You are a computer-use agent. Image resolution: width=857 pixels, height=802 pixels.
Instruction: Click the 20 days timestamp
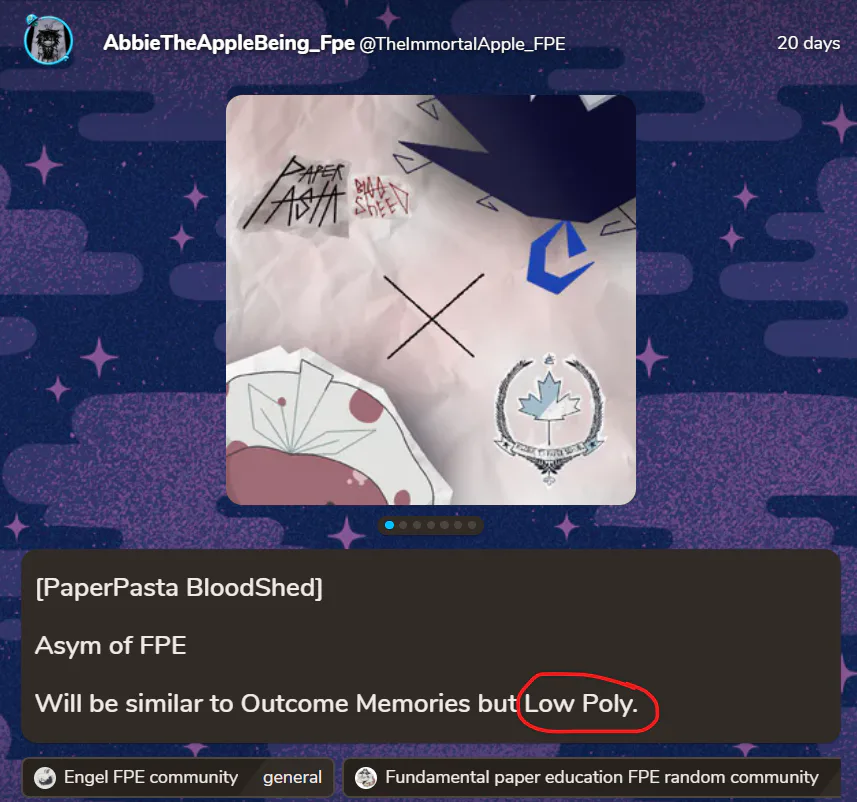(x=808, y=43)
